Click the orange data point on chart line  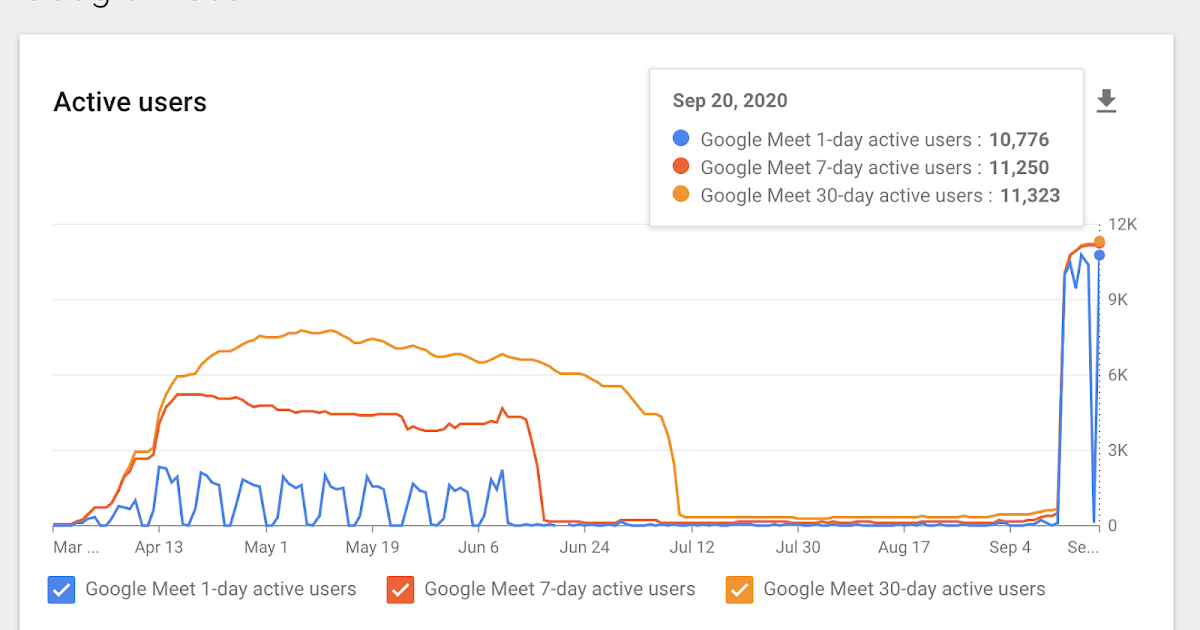click(1099, 242)
